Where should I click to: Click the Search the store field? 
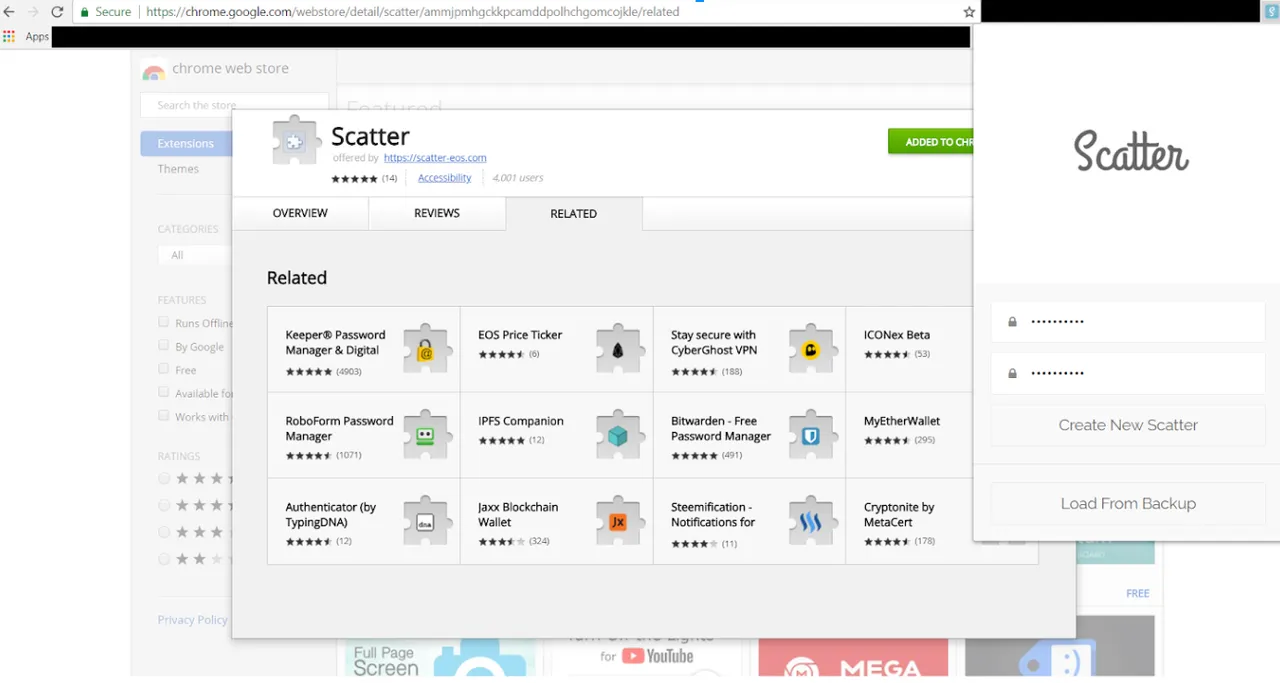(235, 105)
